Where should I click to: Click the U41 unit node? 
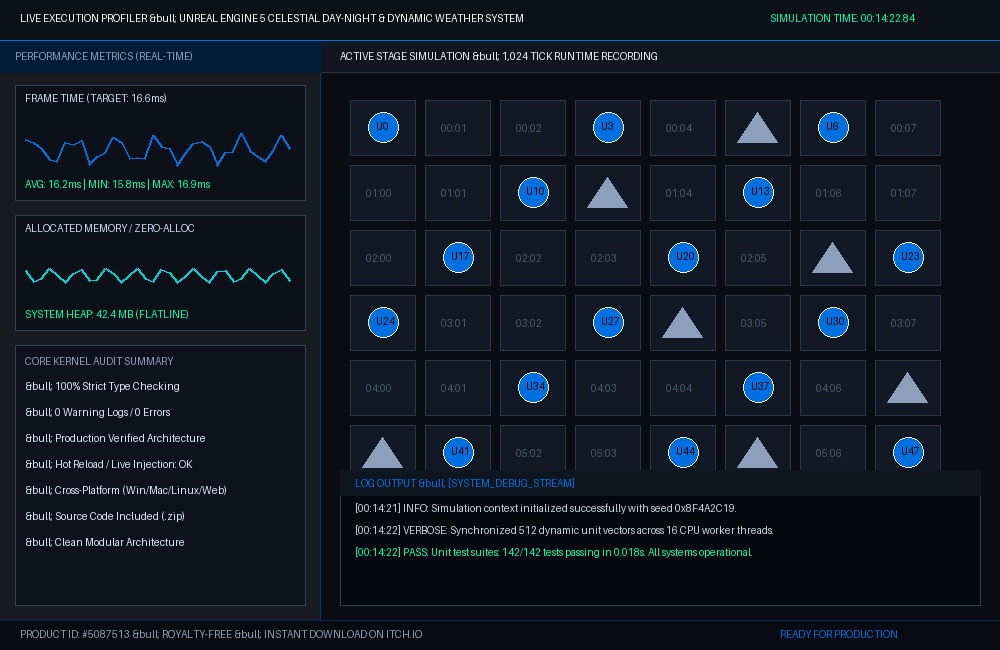pos(459,453)
